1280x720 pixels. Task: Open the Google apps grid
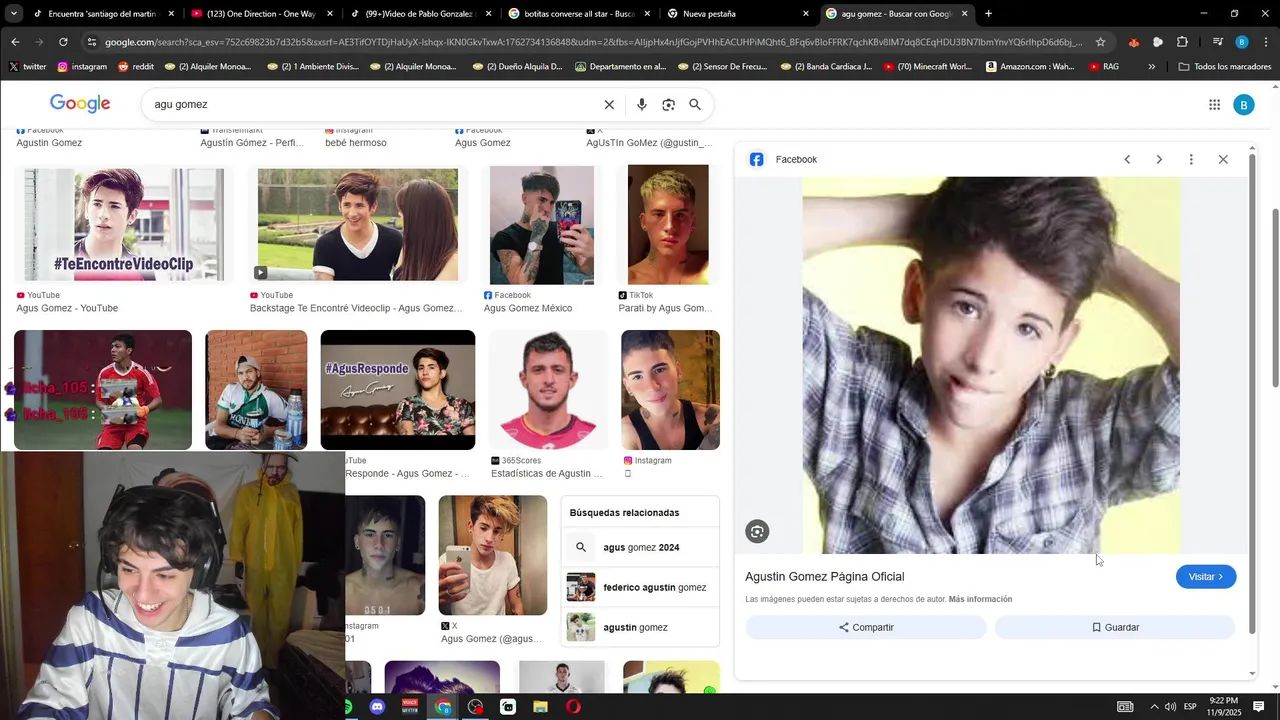pyautogui.click(x=1214, y=105)
